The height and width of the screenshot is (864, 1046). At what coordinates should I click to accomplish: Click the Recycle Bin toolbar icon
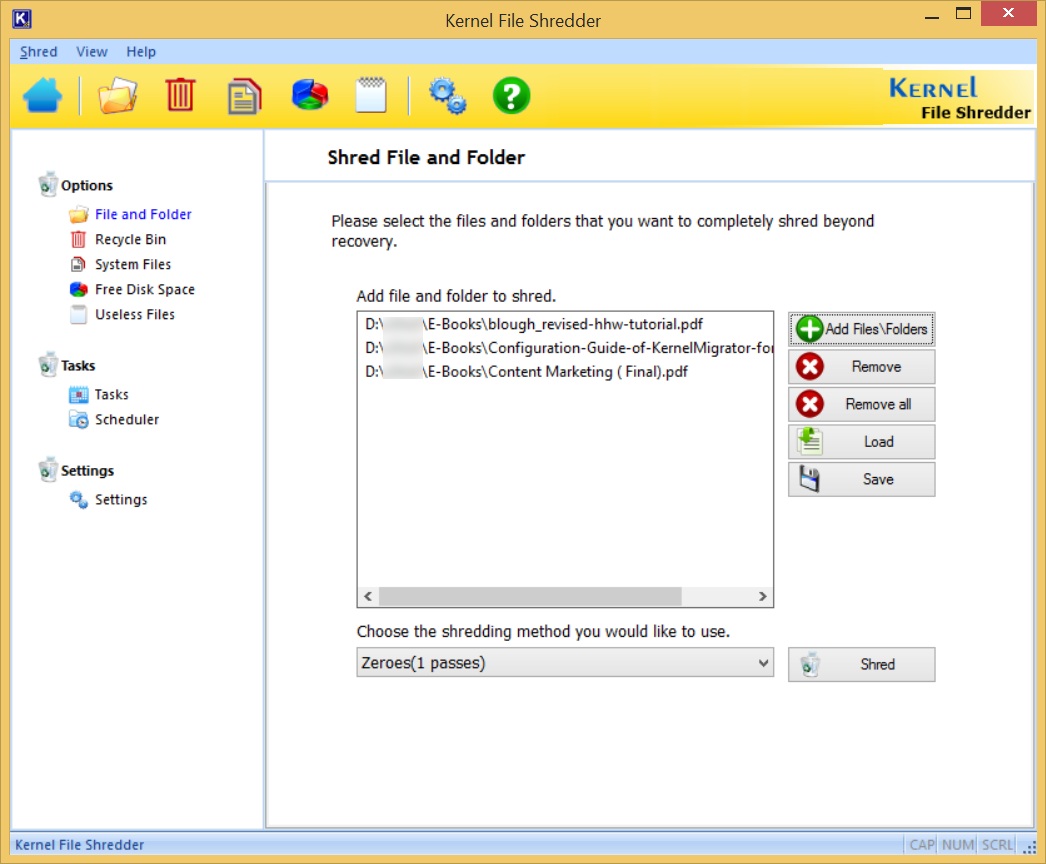pyautogui.click(x=180, y=95)
